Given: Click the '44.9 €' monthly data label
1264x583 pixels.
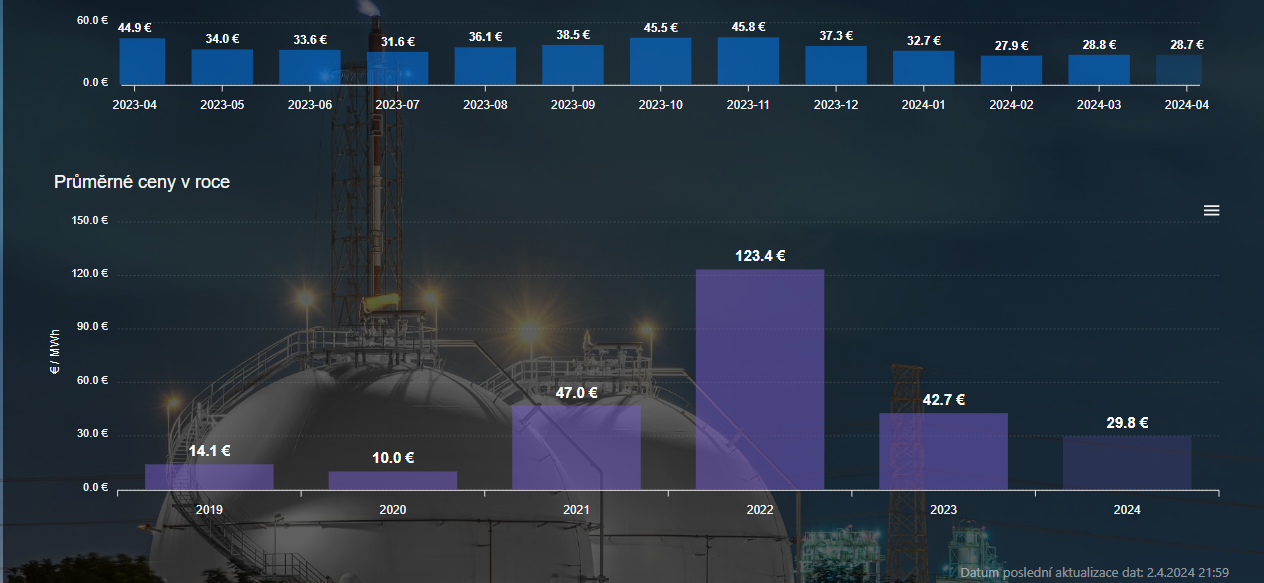Looking at the screenshot, I should pos(135,28).
